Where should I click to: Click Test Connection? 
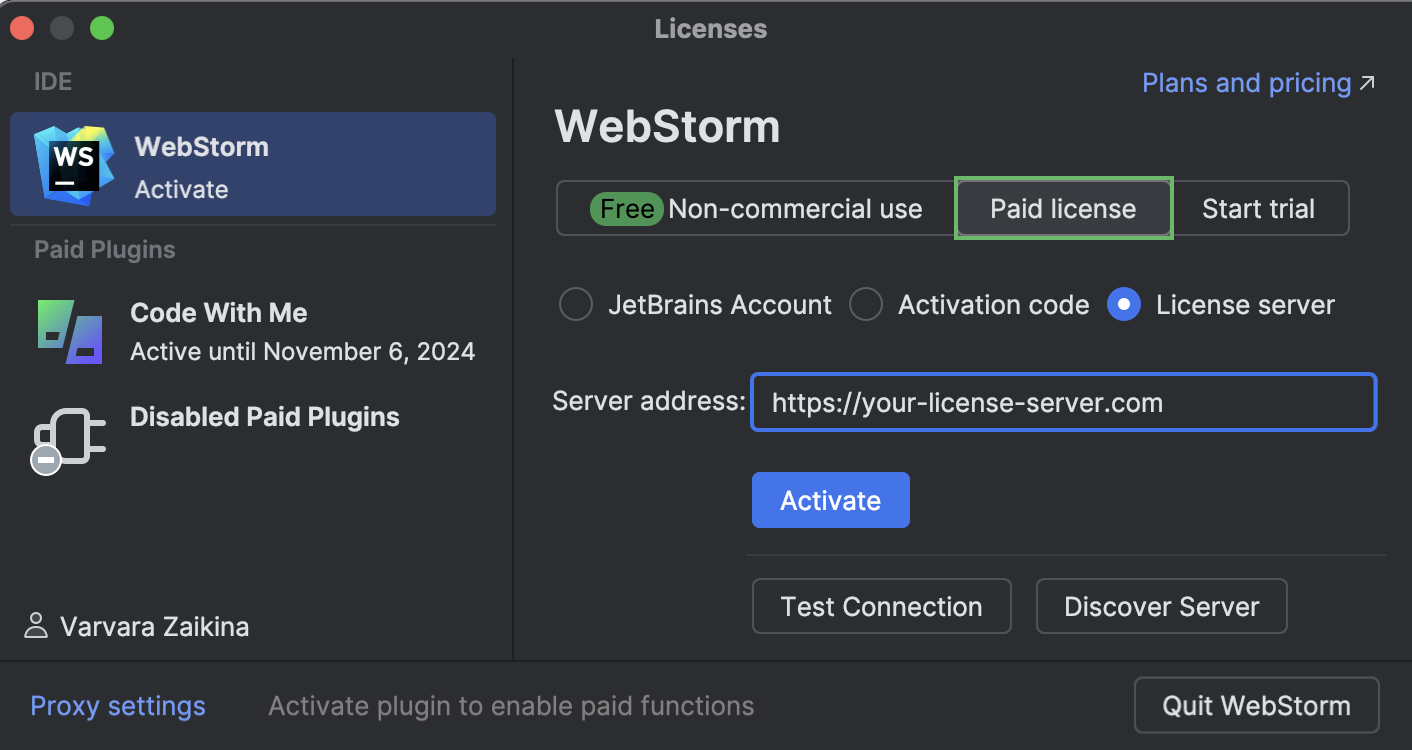[x=881, y=606]
